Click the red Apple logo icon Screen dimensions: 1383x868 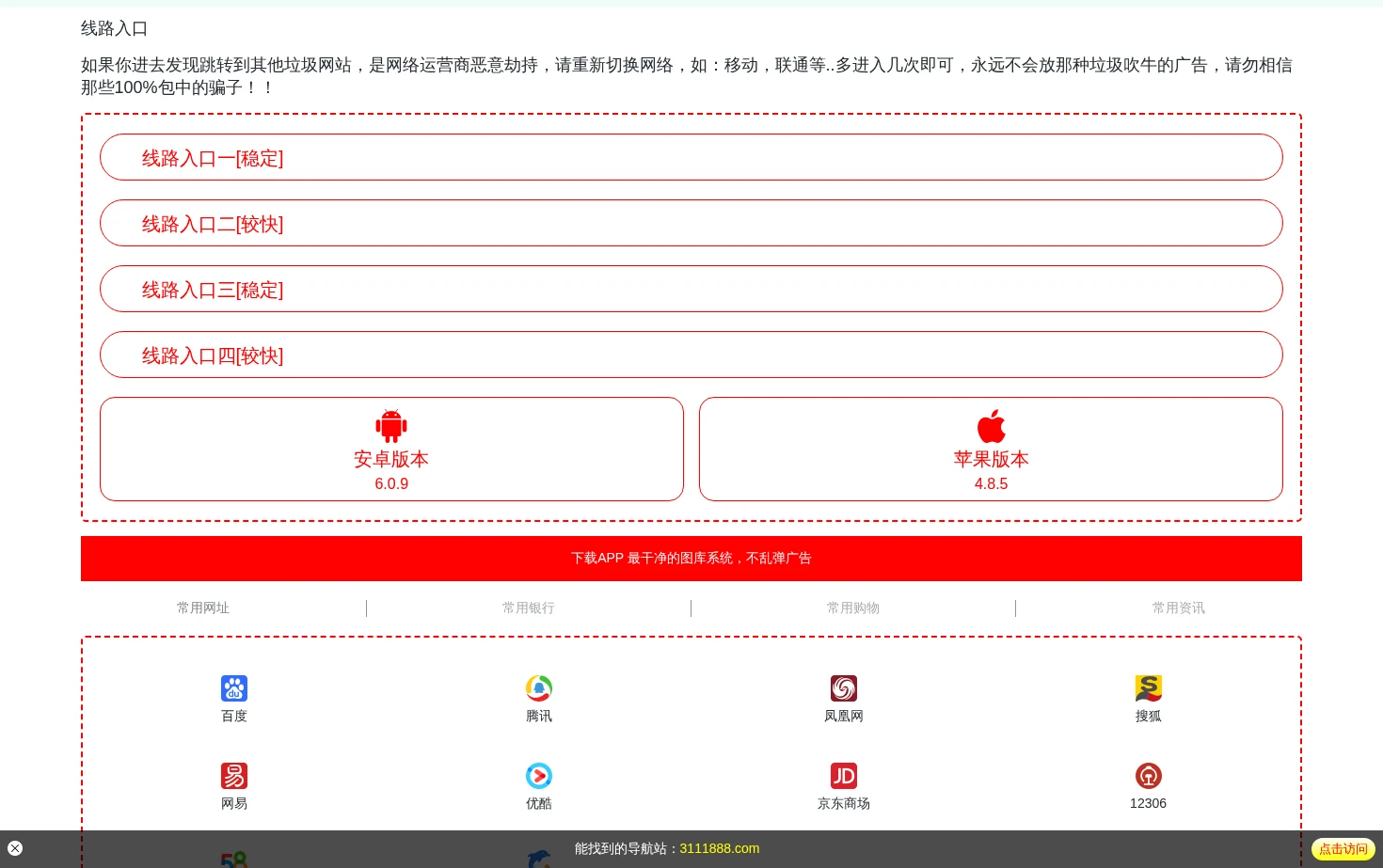pos(991,426)
